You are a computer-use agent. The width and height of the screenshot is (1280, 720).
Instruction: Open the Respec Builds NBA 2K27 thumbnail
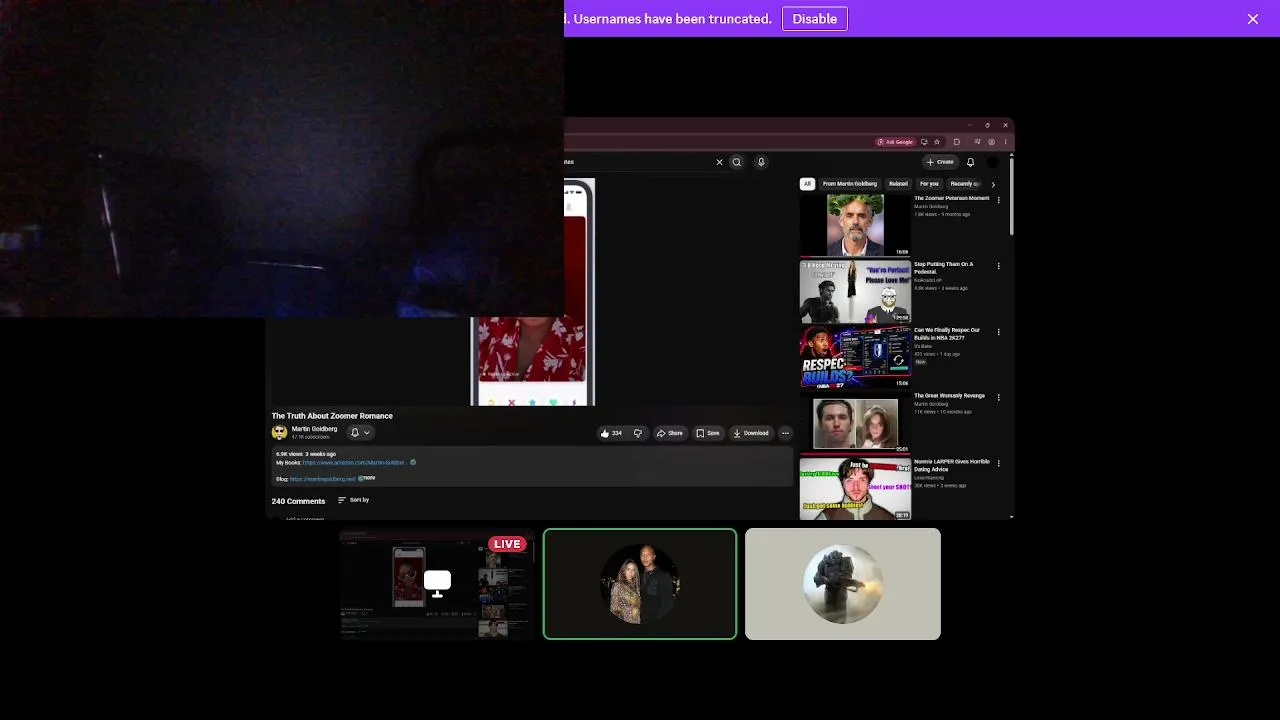point(855,357)
